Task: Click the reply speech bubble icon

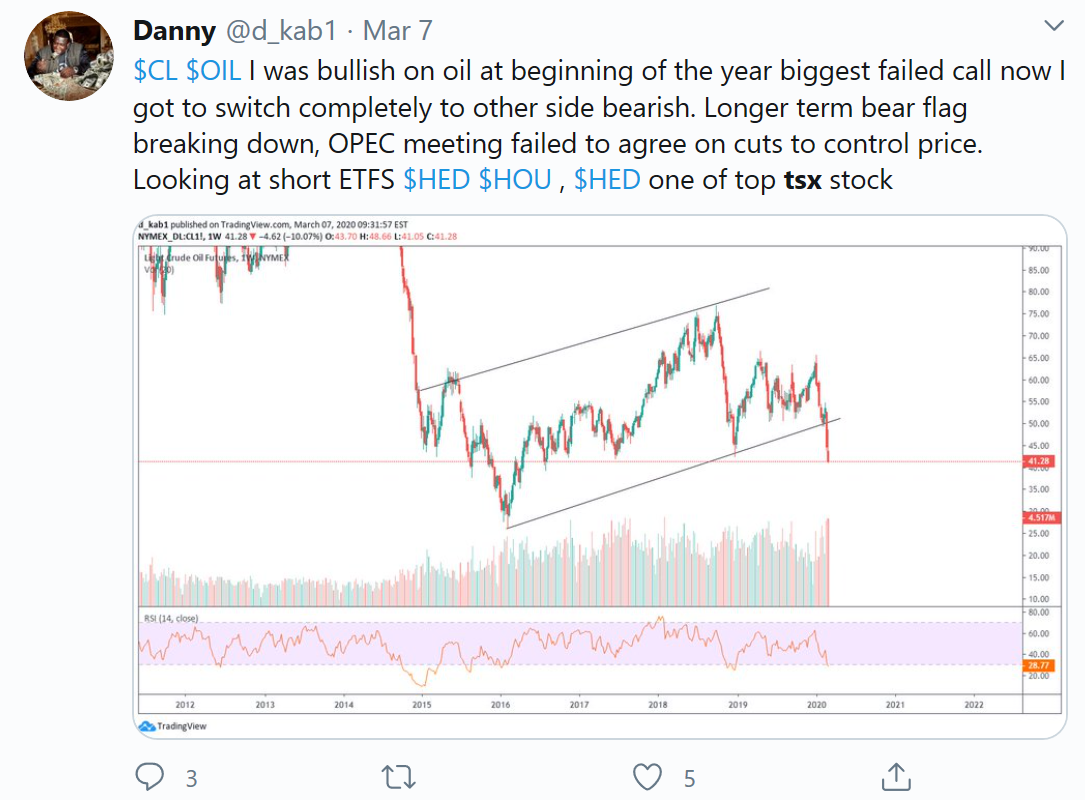Action: pyautogui.click(x=149, y=776)
